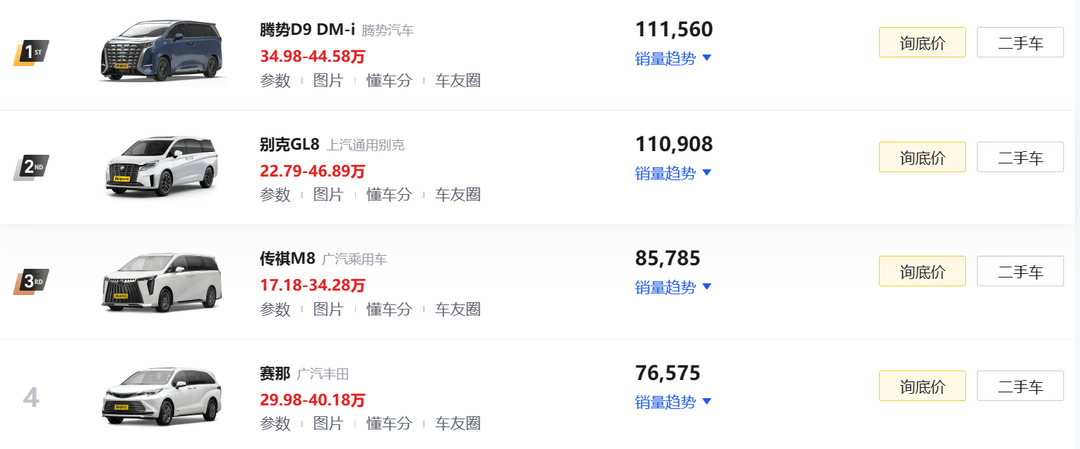The width and height of the screenshot is (1080, 449).
Task: Open 车友圈 link for 赛那
Action: (457, 424)
